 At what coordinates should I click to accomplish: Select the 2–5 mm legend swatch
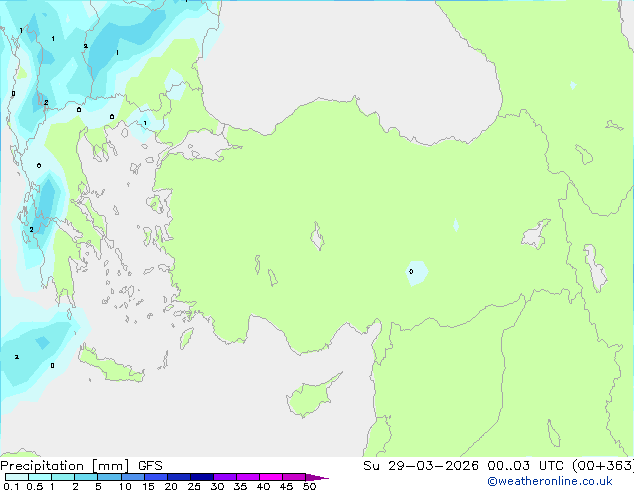86,477
